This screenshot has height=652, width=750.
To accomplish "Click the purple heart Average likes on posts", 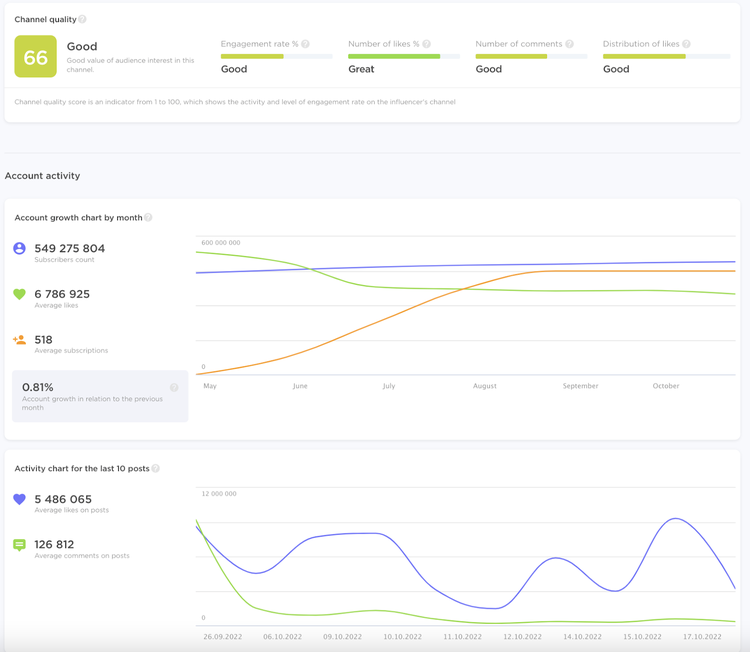I will click(19, 499).
